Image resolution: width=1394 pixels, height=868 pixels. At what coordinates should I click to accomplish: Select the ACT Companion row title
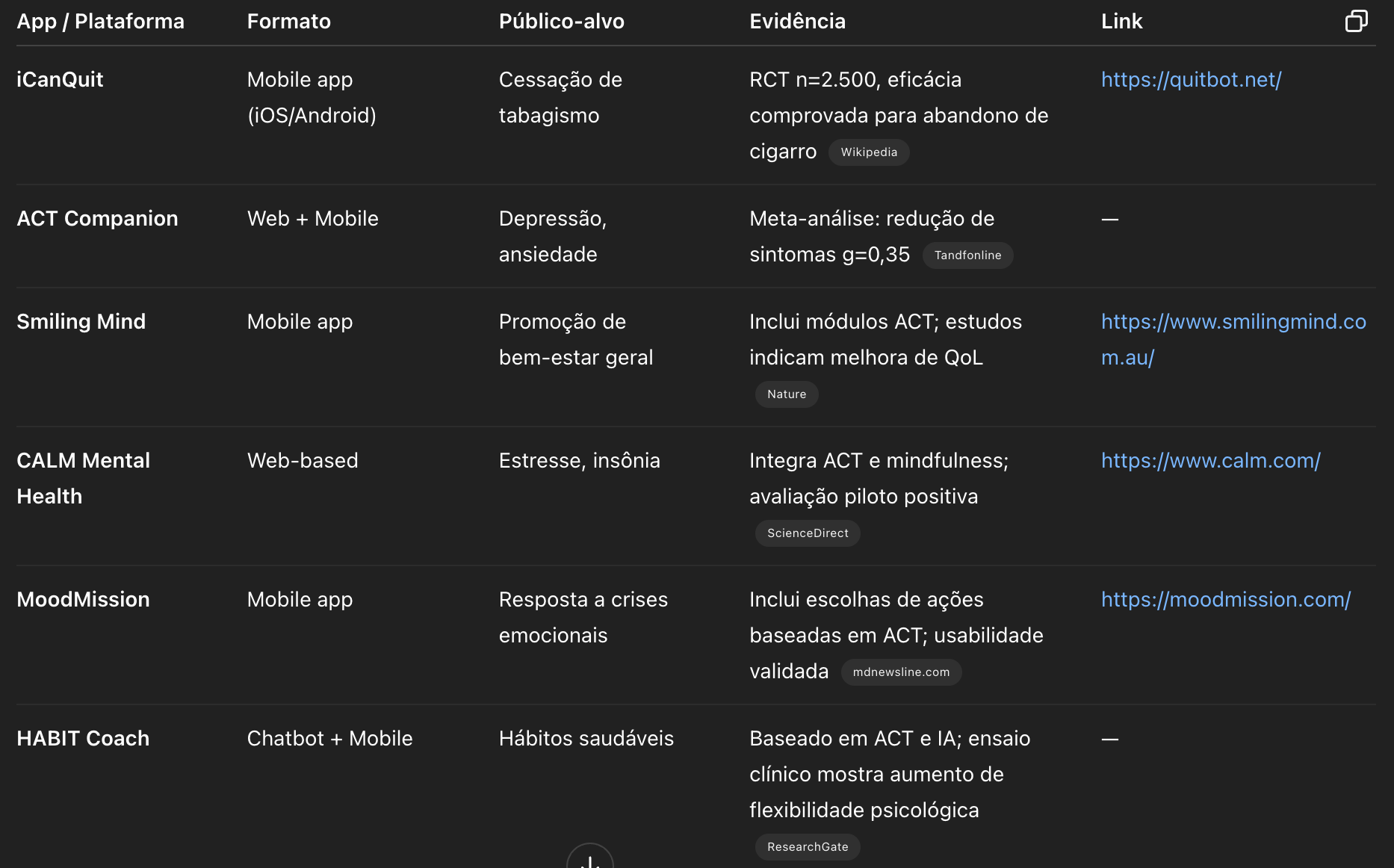[x=97, y=218]
